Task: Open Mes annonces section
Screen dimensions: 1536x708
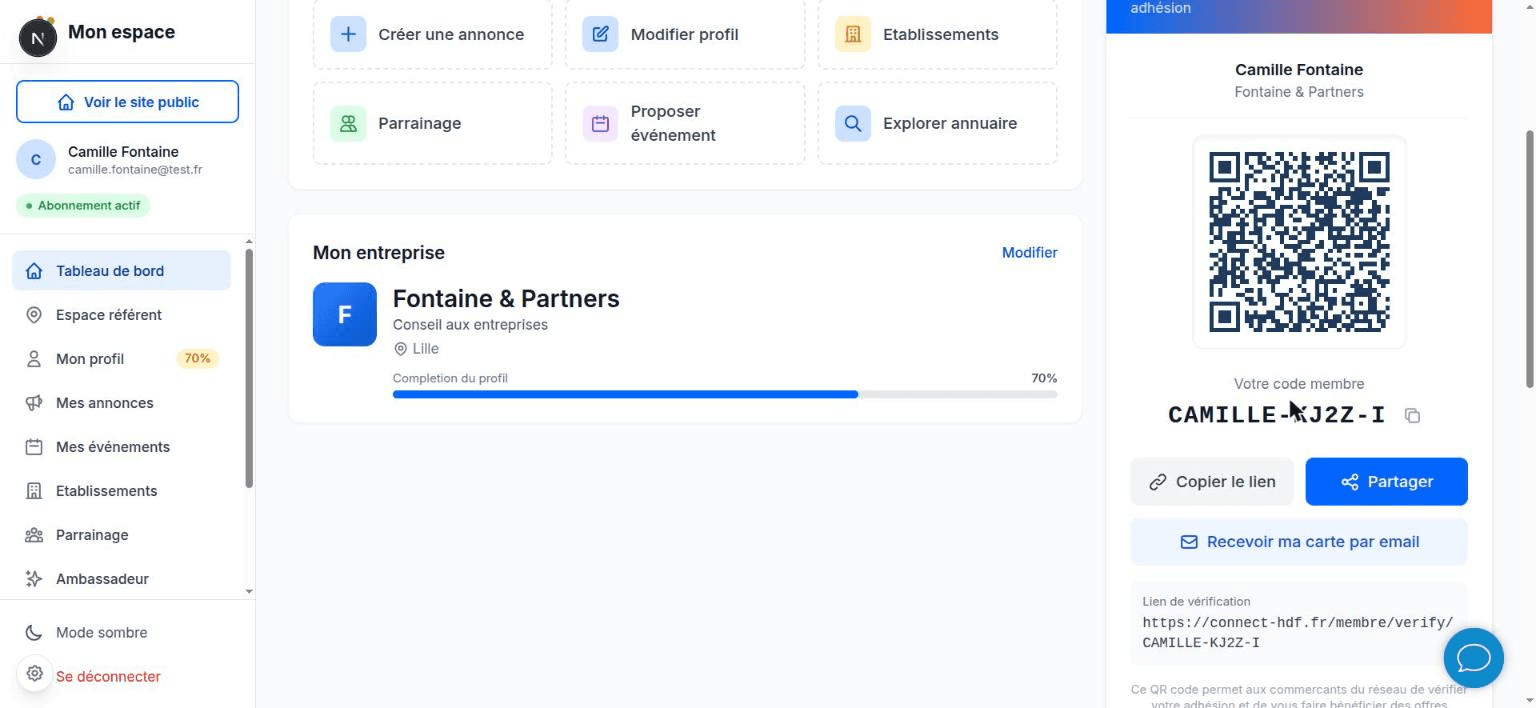Action: coord(121,403)
